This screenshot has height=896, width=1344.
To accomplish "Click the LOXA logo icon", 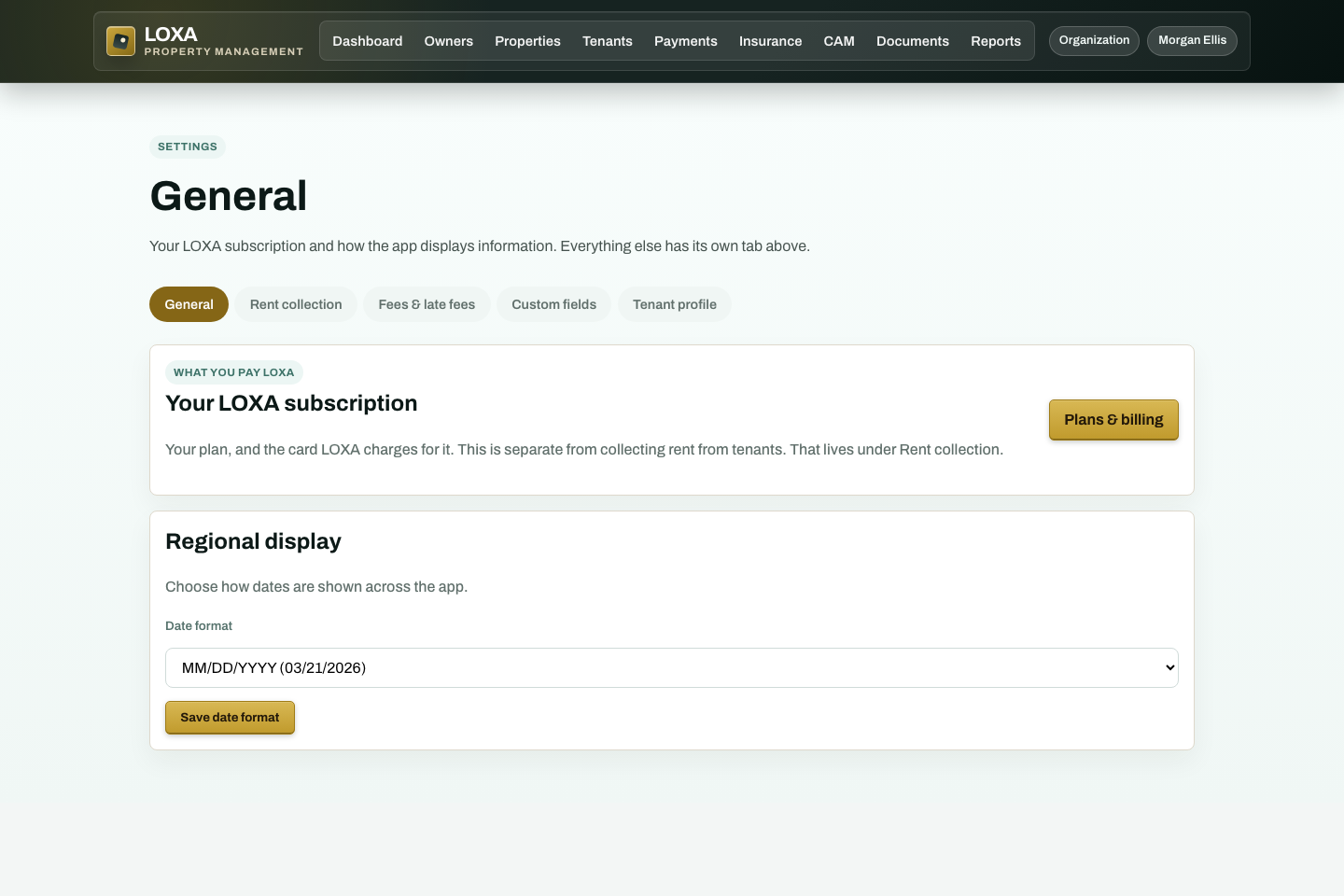I will coord(121,41).
